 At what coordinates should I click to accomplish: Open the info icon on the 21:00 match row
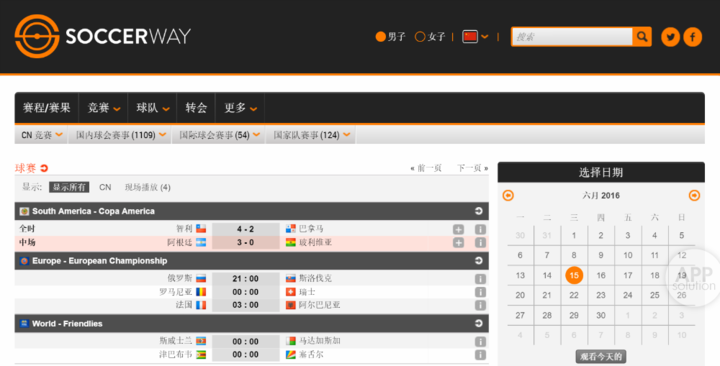click(480, 279)
